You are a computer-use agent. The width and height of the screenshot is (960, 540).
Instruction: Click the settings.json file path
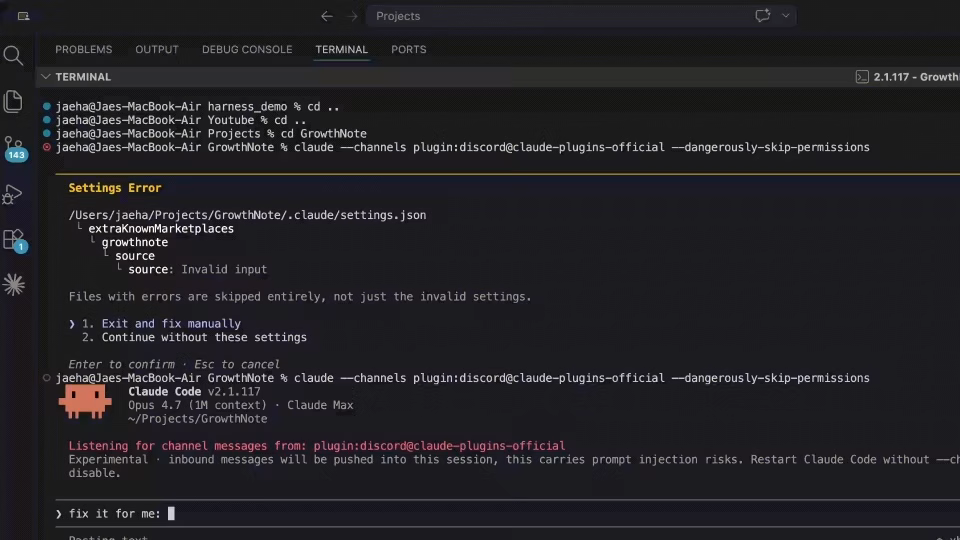[247, 215]
